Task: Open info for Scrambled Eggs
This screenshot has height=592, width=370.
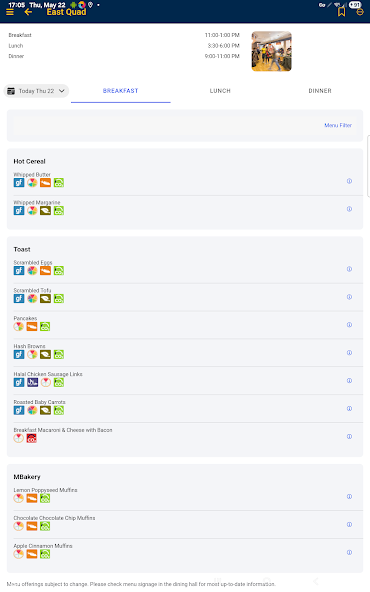Action: click(349, 269)
